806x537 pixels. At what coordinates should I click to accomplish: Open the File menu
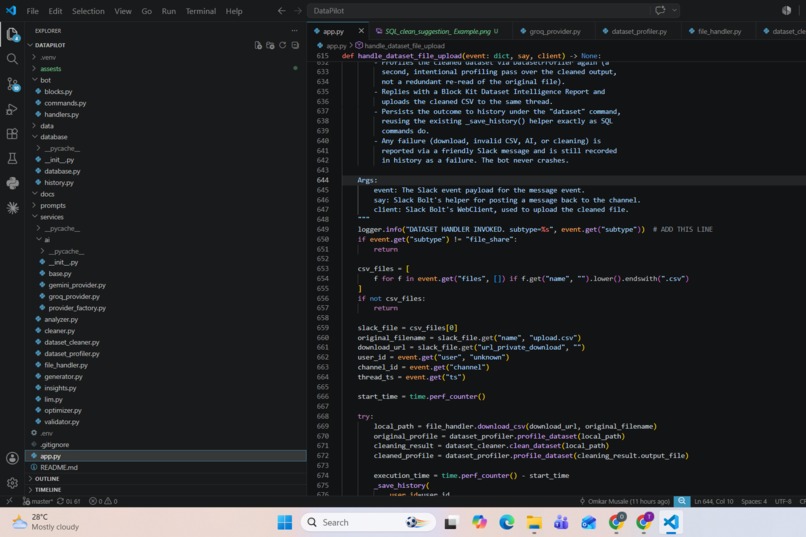[32, 11]
